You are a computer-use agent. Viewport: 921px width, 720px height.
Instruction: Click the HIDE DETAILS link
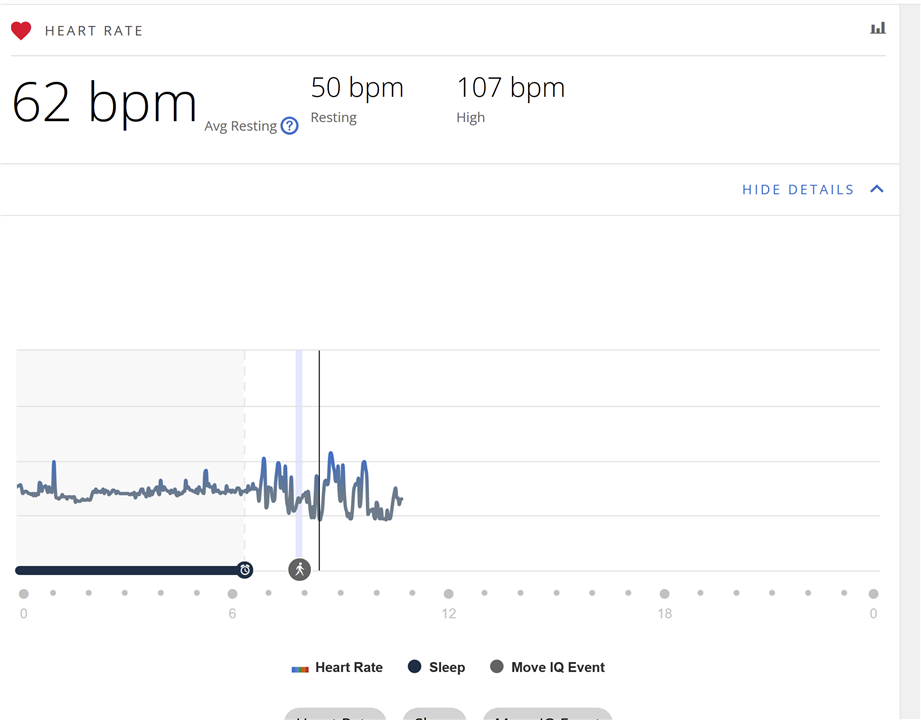click(x=797, y=190)
